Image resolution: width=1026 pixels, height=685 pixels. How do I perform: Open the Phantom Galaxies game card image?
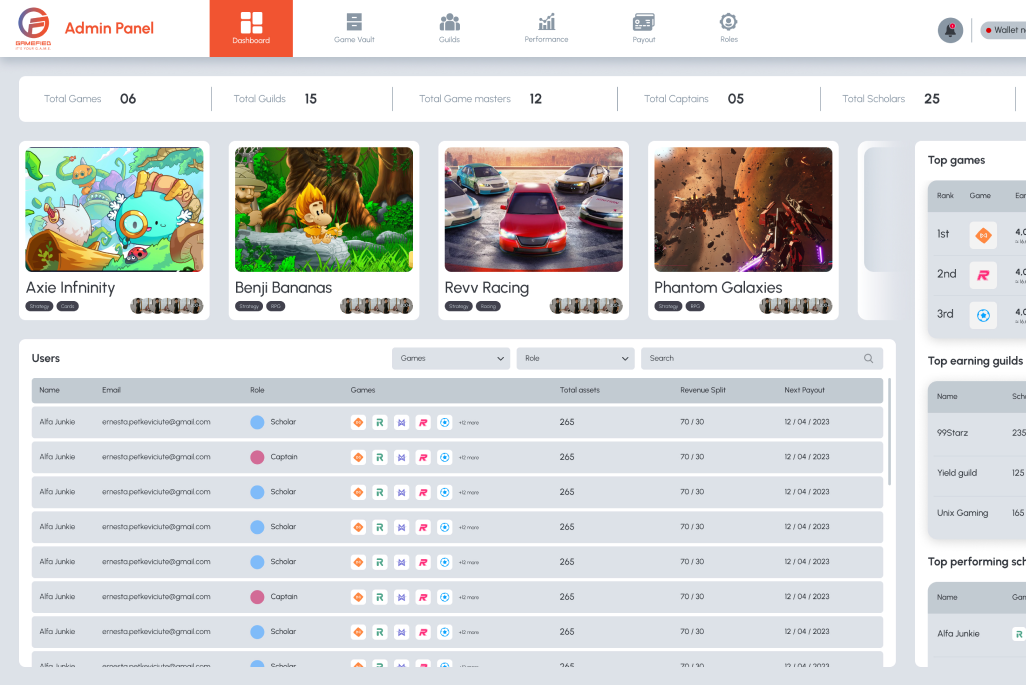pyautogui.click(x=743, y=209)
